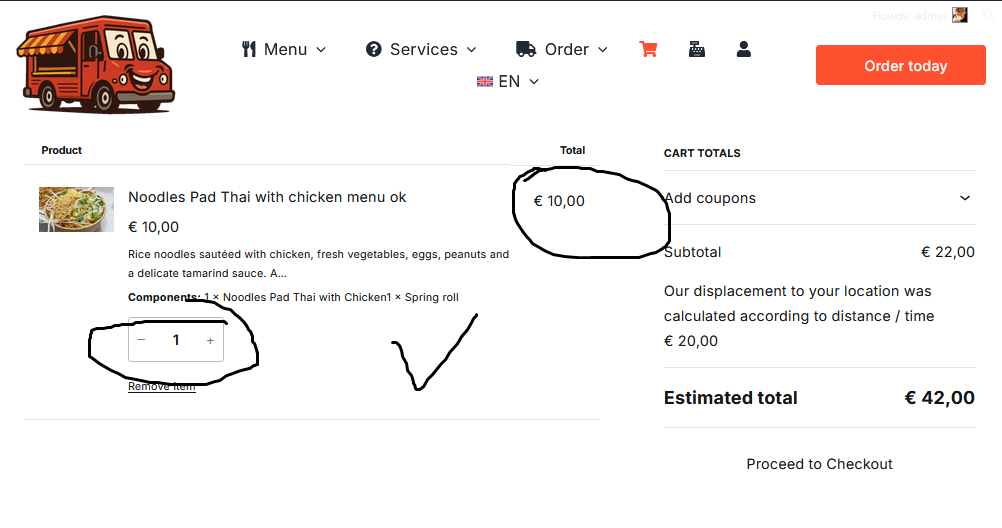Click Proceed to Checkout
Screen dimensions: 1002x528
point(819,464)
